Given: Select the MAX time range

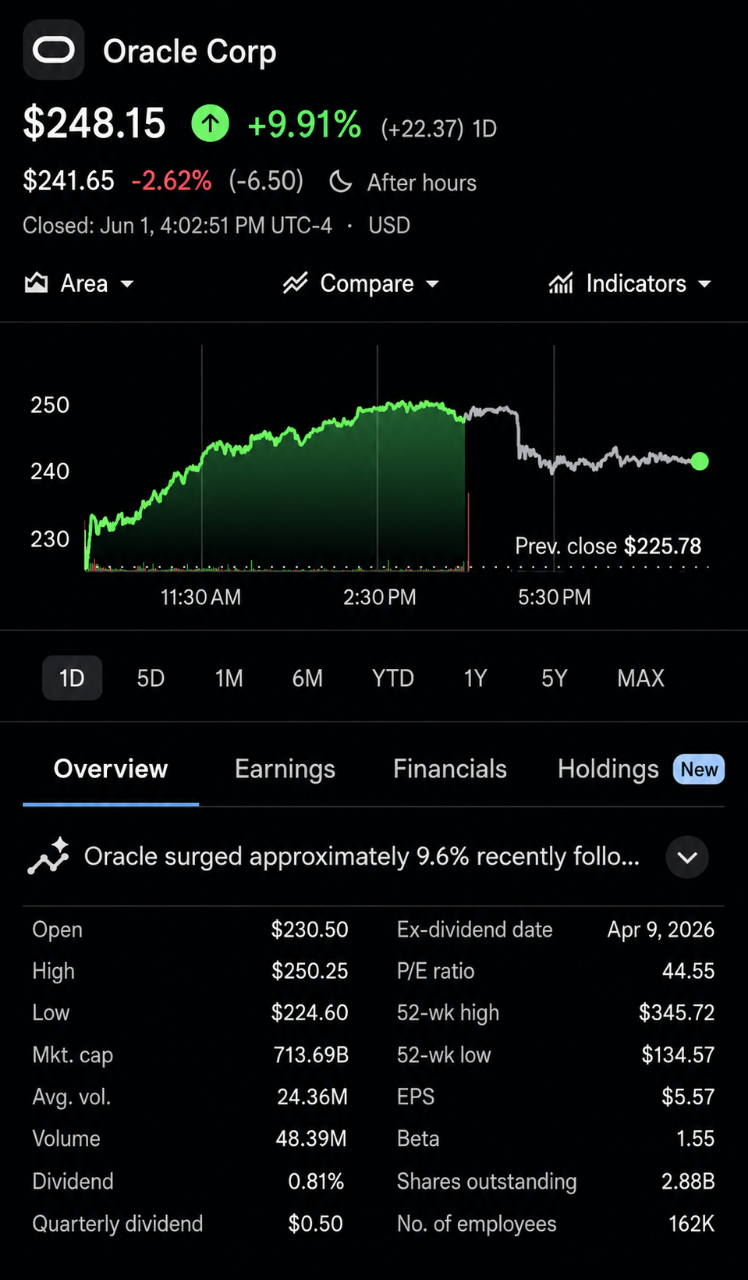Looking at the screenshot, I should click(641, 678).
